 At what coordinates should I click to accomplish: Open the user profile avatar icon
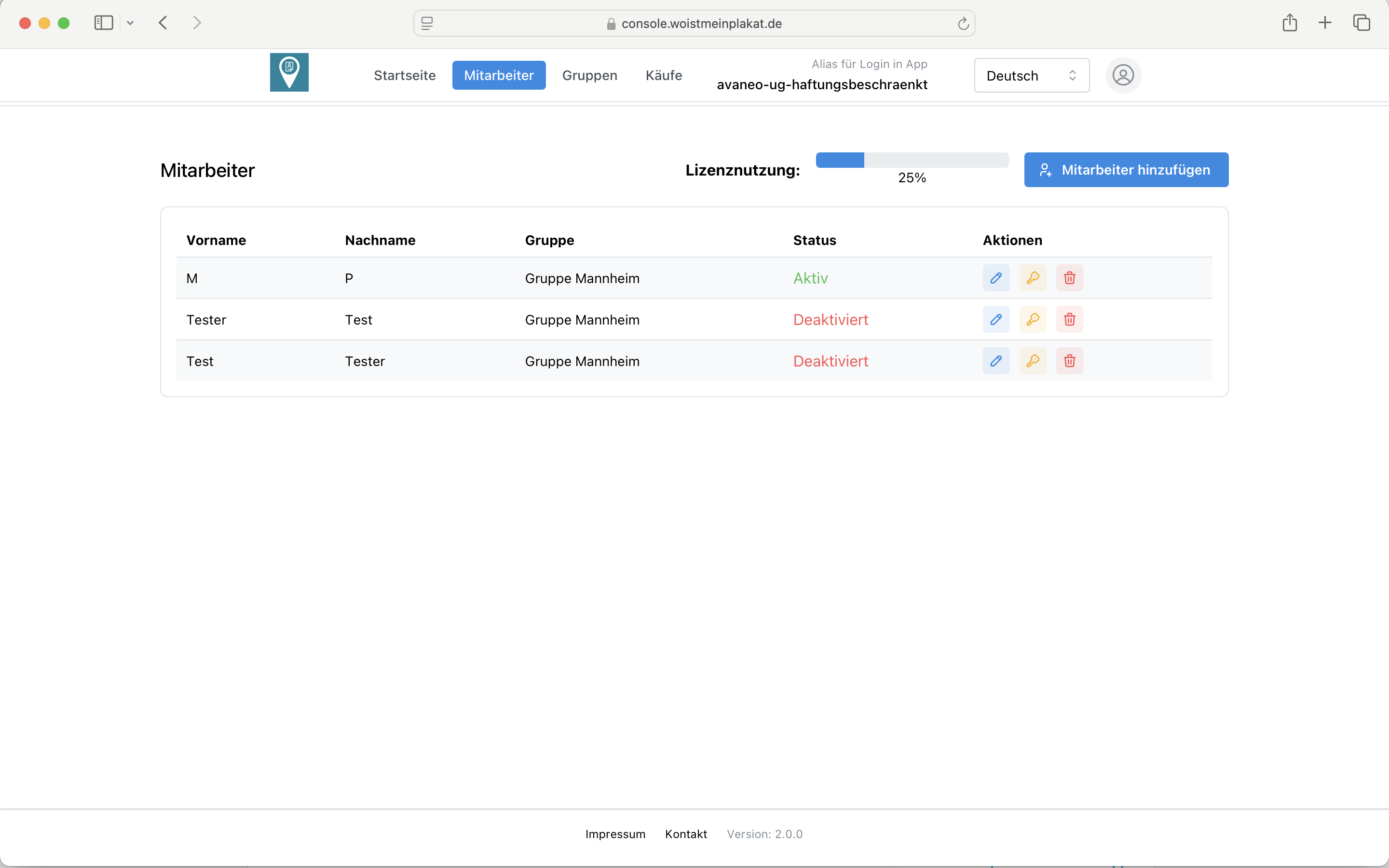(x=1123, y=75)
